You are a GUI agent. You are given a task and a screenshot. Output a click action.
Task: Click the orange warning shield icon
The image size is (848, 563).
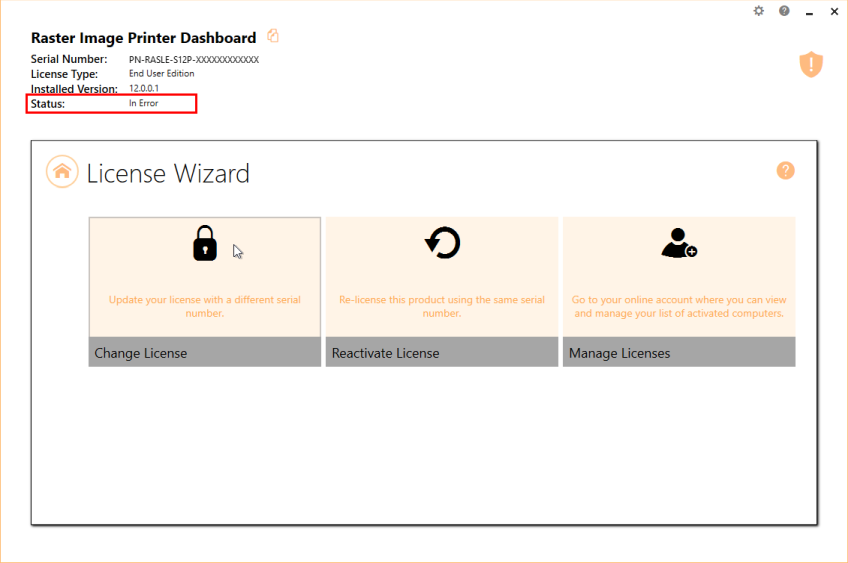coord(811,64)
